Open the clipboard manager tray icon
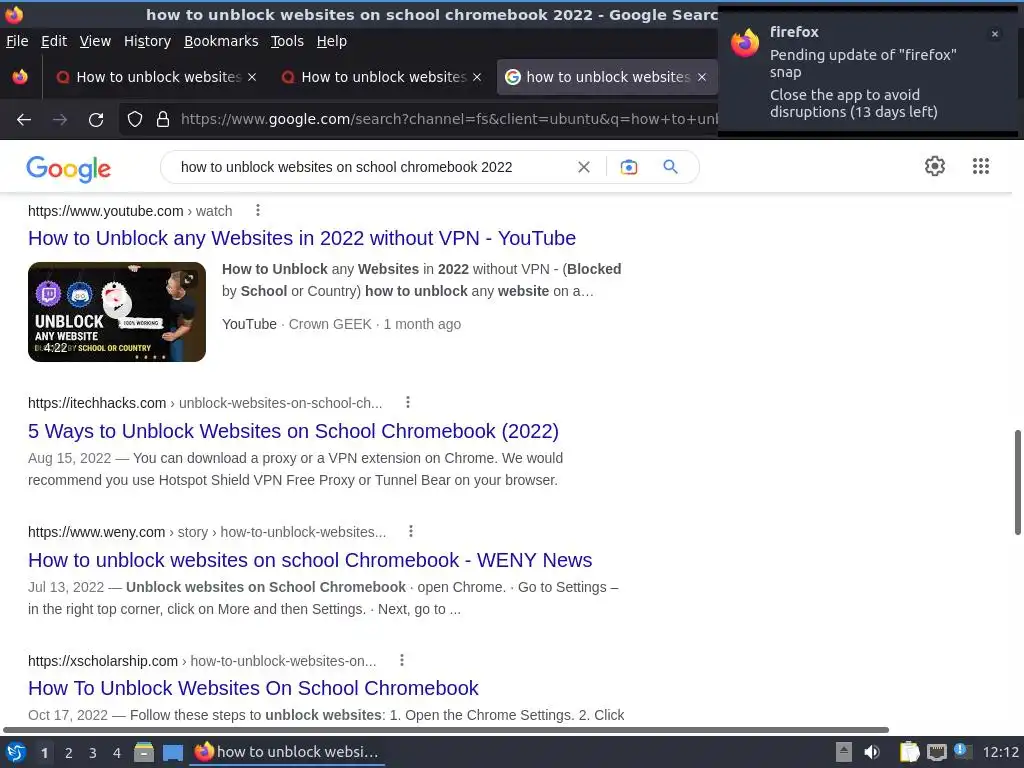The image size is (1024, 768). (909, 752)
